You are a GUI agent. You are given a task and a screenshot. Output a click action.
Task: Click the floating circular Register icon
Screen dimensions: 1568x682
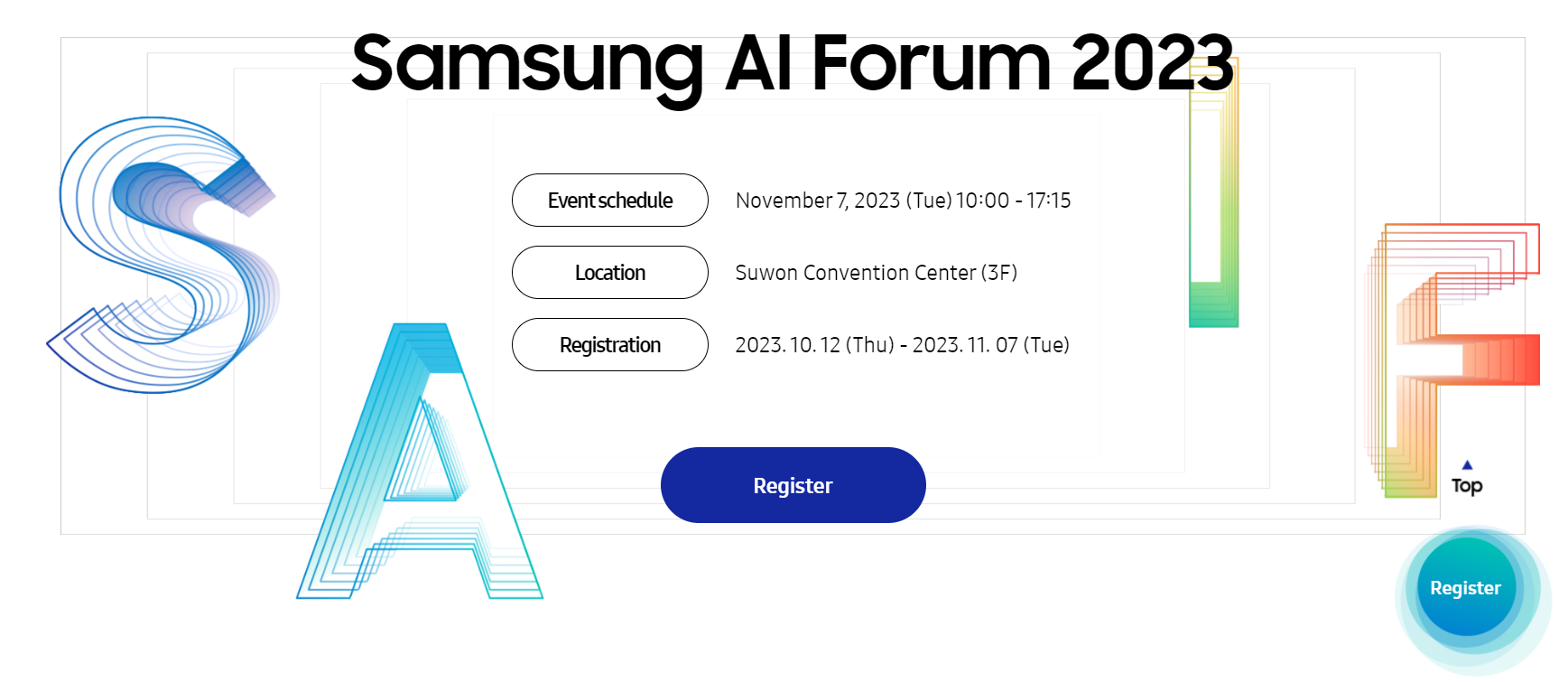(x=1465, y=587)
